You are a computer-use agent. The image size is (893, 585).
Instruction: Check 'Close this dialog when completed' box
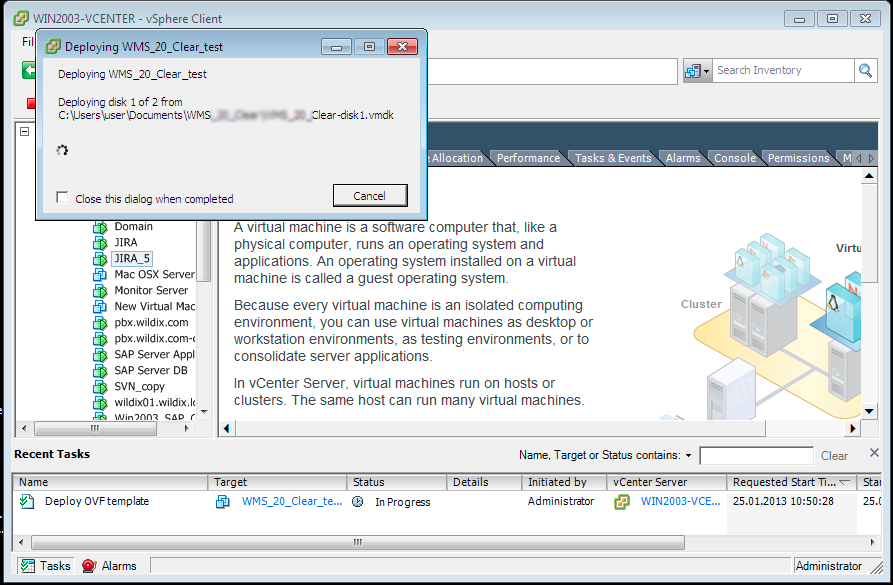(x=62, y=198)
